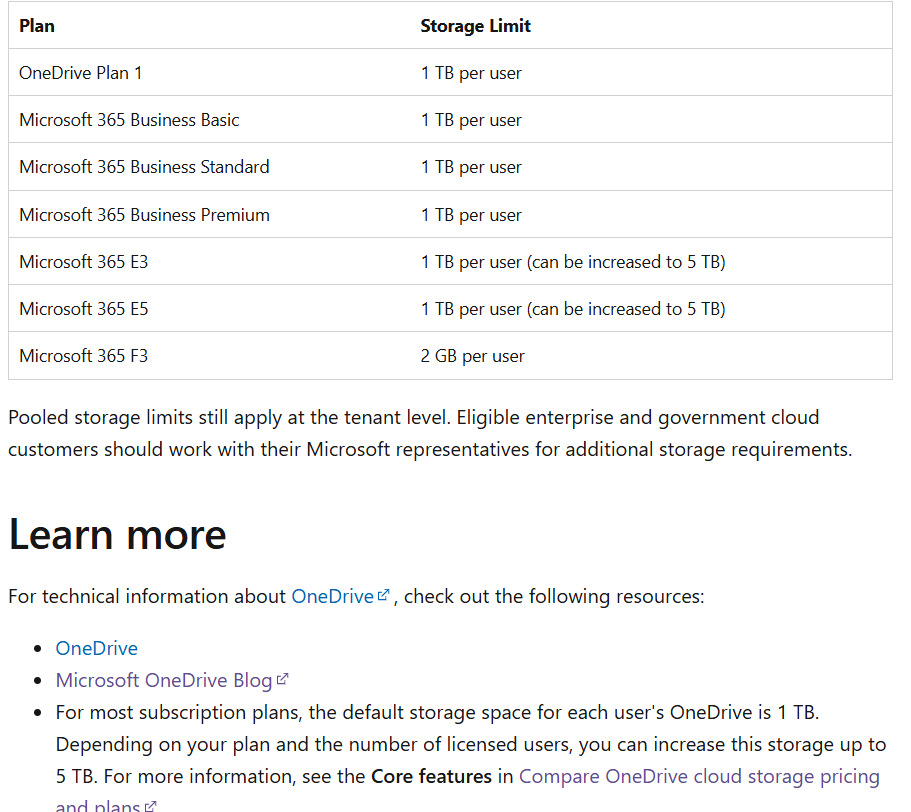Screen dimensions: 911x812
Task: Open the OneDrive bullet list link
Action: point(96,648)
